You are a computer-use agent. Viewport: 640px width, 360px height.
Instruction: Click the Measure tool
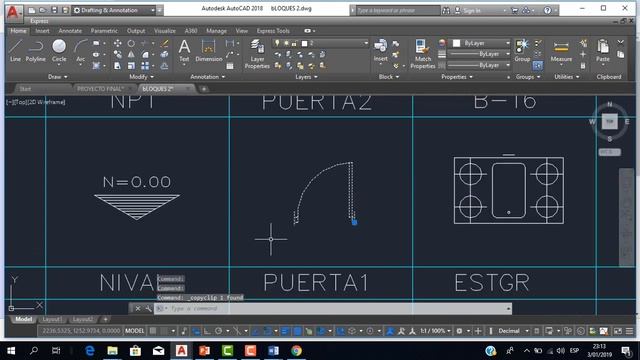(561, 51)
